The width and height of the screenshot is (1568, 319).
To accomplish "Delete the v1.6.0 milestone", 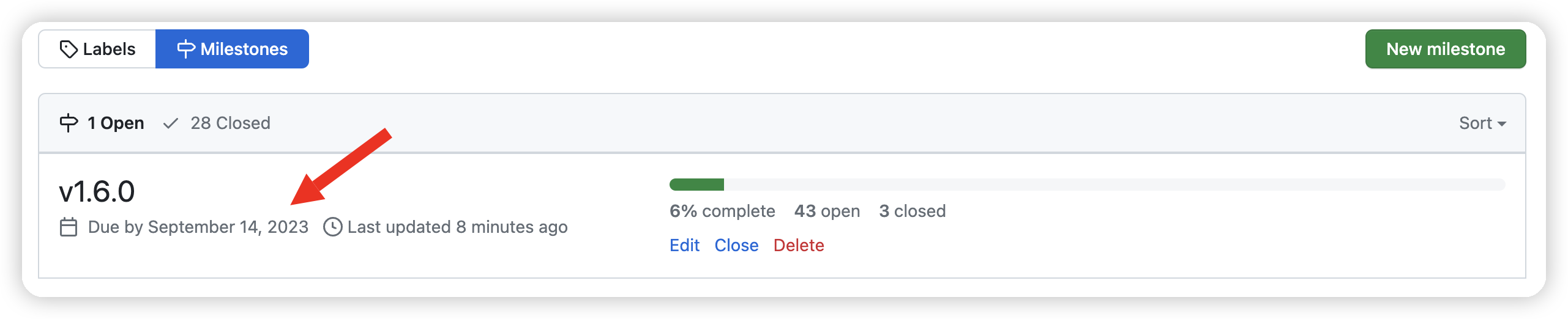I will [x=799, y=245].
